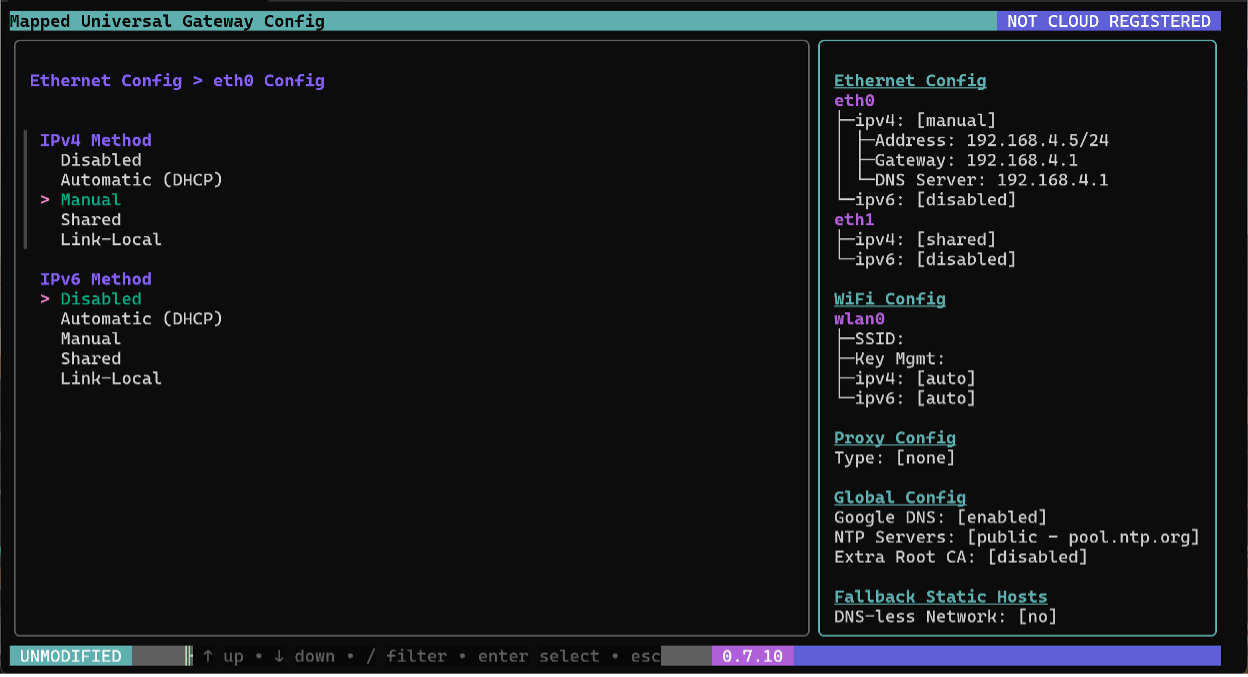
Task: Click the '/ filter' help hint
Action: pyautogui.click(x=406, y=656)
